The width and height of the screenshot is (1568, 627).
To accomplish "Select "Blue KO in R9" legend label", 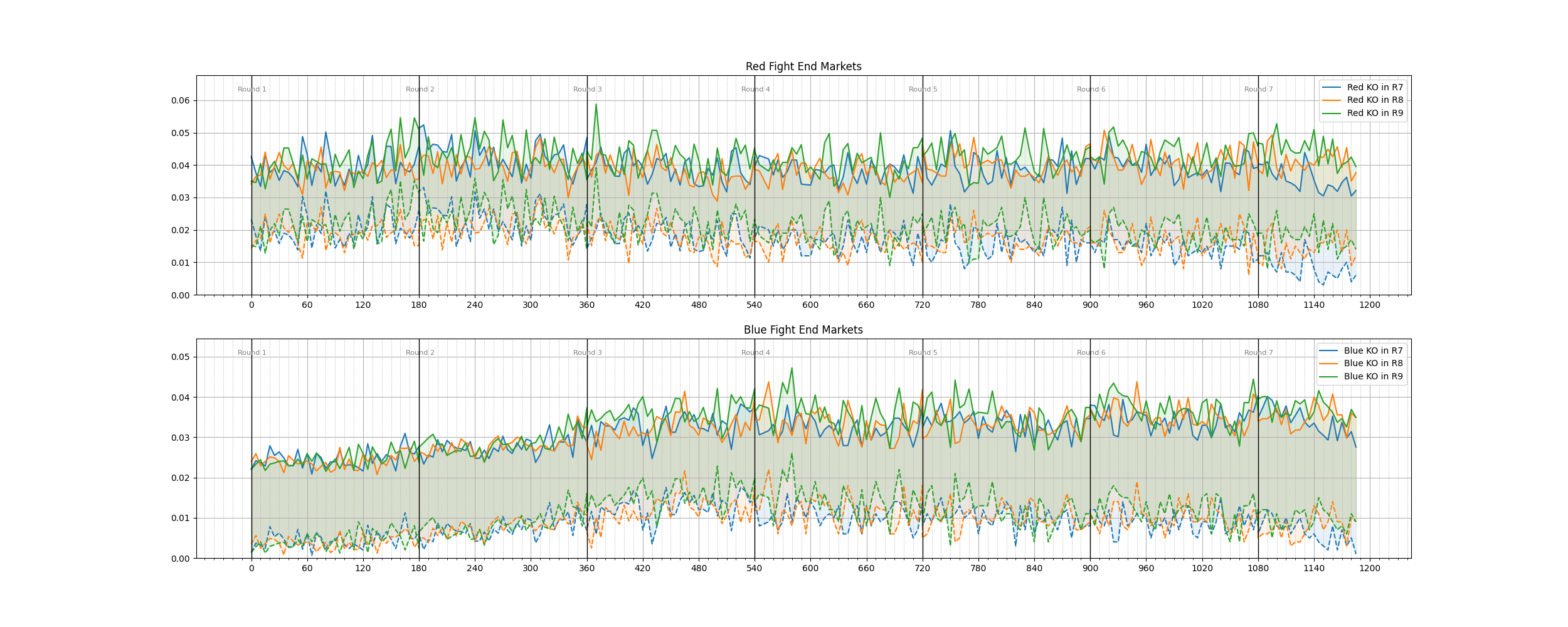I will [x=1373, y=376].
